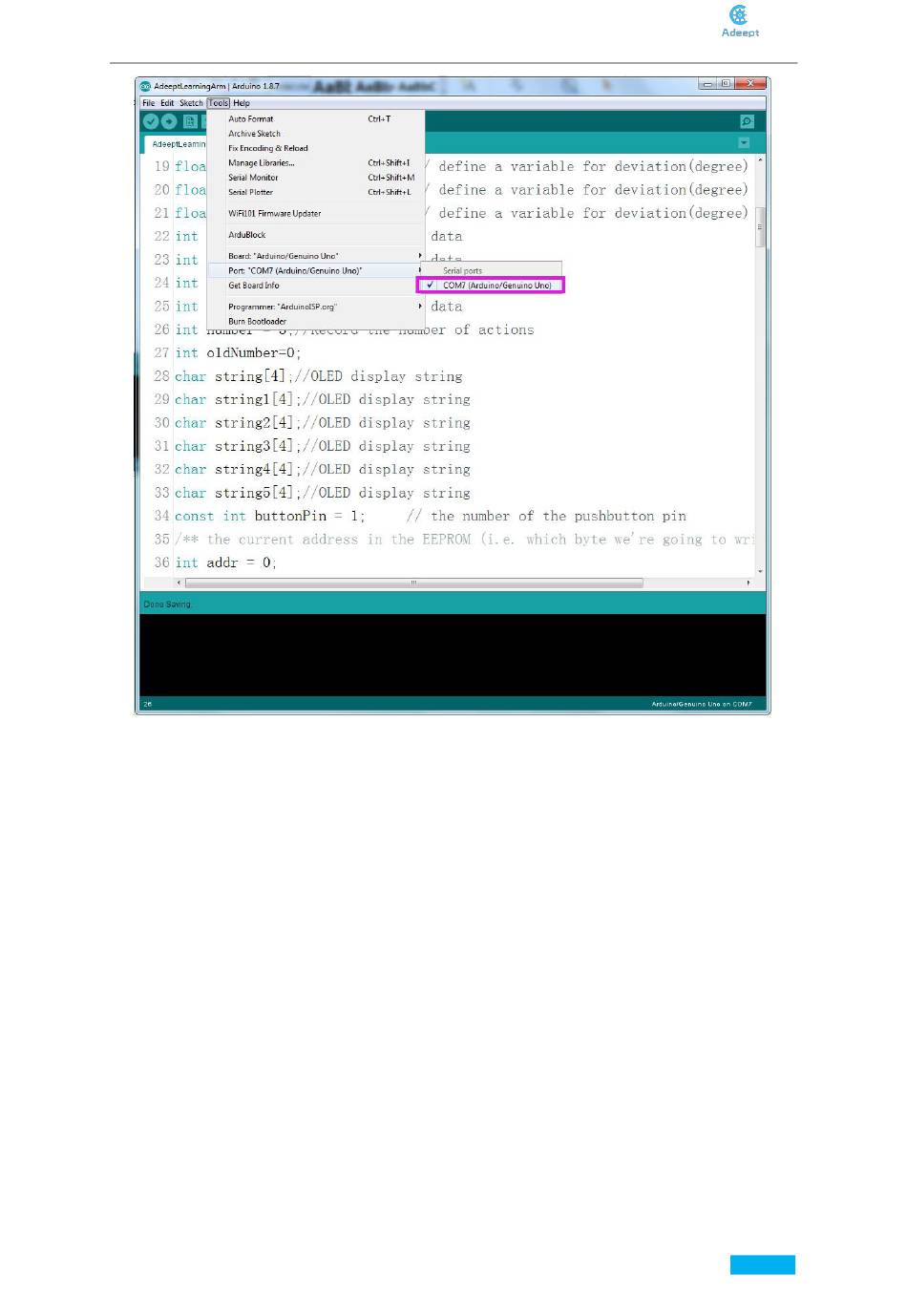Image resolution: width=907 pixels, height=1316 pixels.
Task: Click "Arduino/Genuino Uno on COM7" status text
Action: click(x=702, y=705)
